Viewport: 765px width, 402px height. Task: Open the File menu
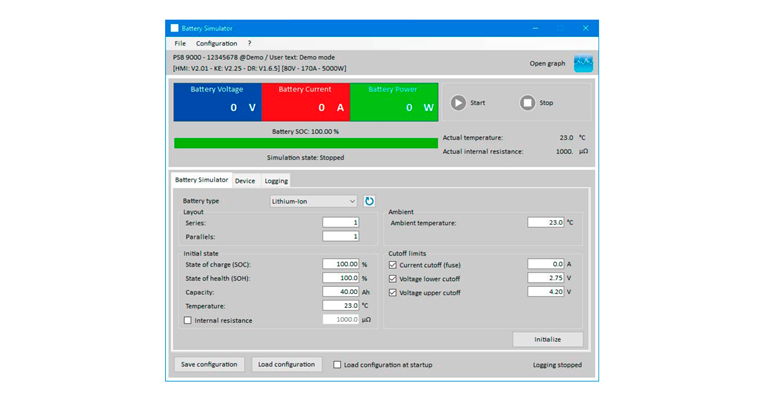pos(180,43)
